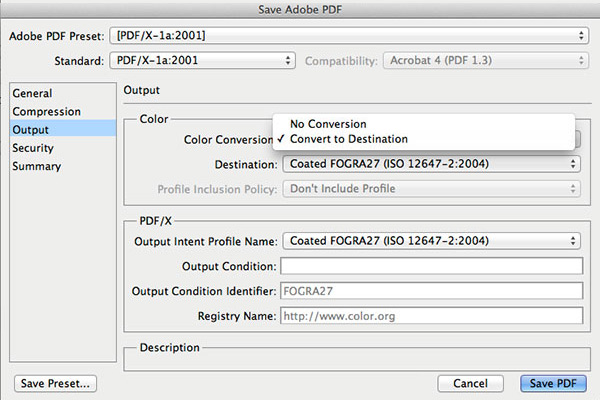Open the Profile Inclusion Policy dropdown
The image size is (600, 400).
coord(431,189)
